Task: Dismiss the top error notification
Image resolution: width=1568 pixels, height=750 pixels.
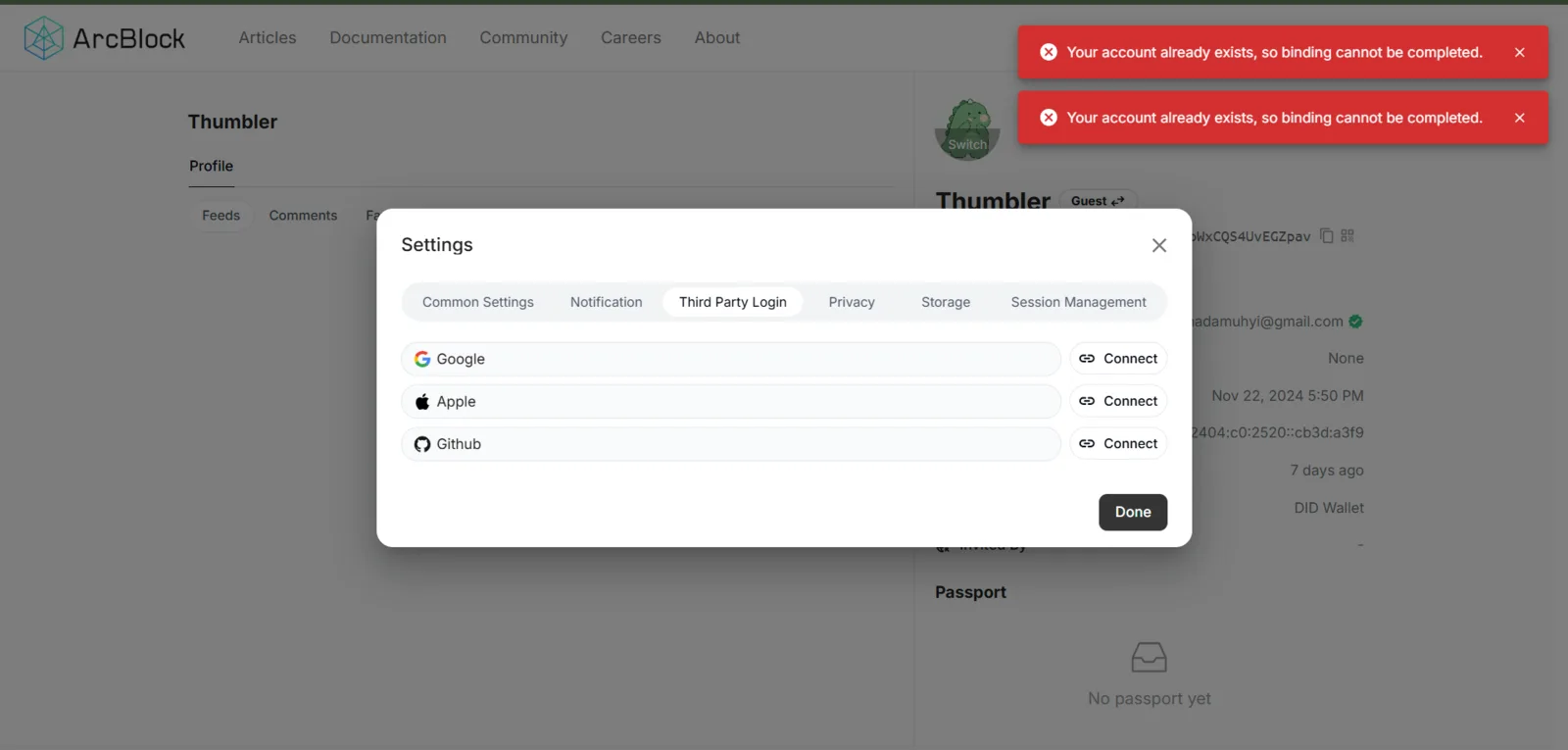Action: 1519,52
